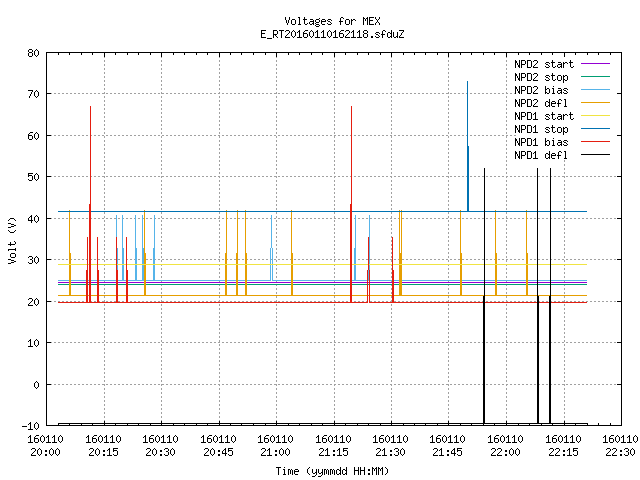Screen dimensions: 640x480
Task: Click the light blue NPD2 bias legend line
Action: tap(595, 90)
